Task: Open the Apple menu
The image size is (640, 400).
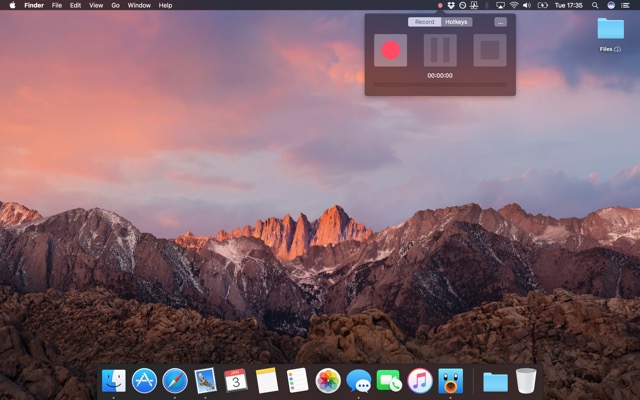Action: [x=12, y=5]
